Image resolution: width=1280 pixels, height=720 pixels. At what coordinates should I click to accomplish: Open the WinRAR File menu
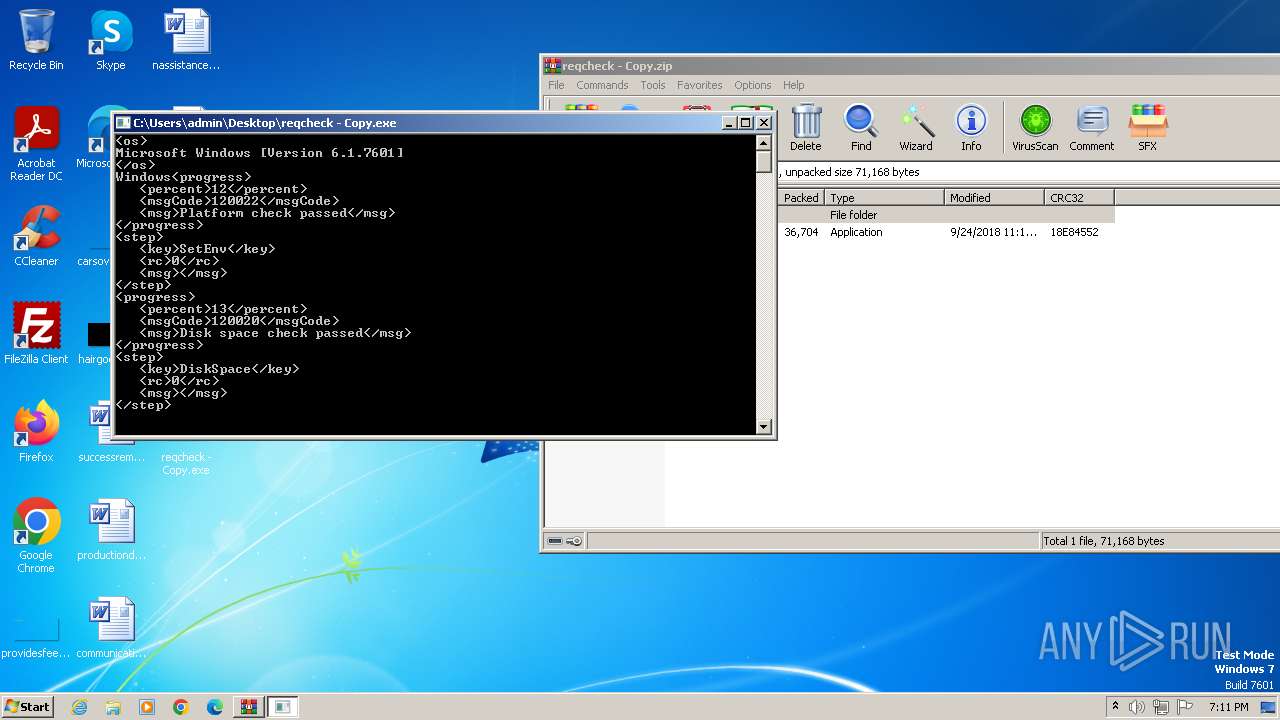(x=556, y=85)
